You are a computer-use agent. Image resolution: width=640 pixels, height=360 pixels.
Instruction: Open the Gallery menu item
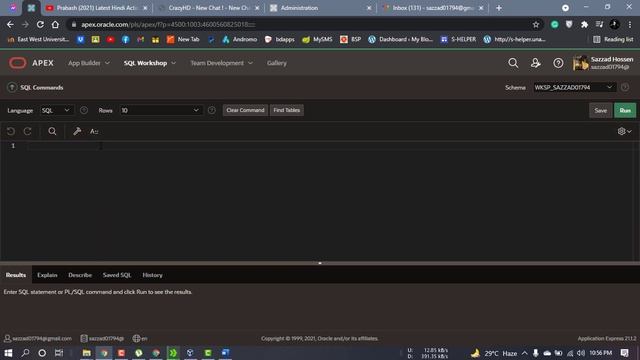point(277,63)
